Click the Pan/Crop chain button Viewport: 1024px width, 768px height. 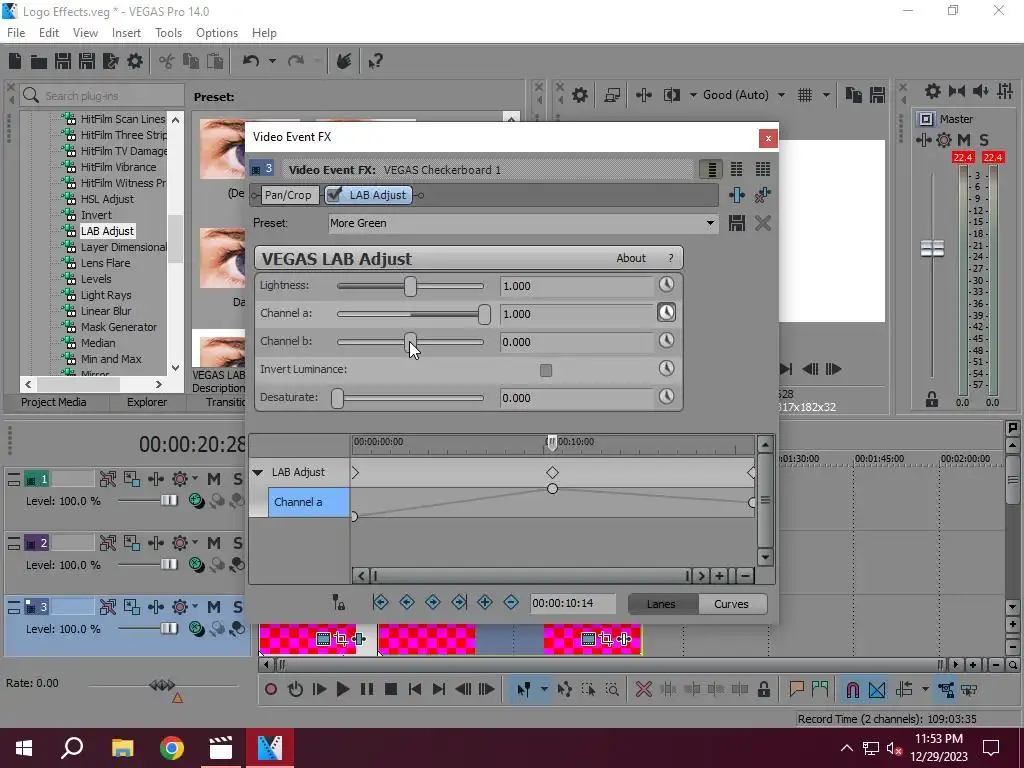click(288, 195)
